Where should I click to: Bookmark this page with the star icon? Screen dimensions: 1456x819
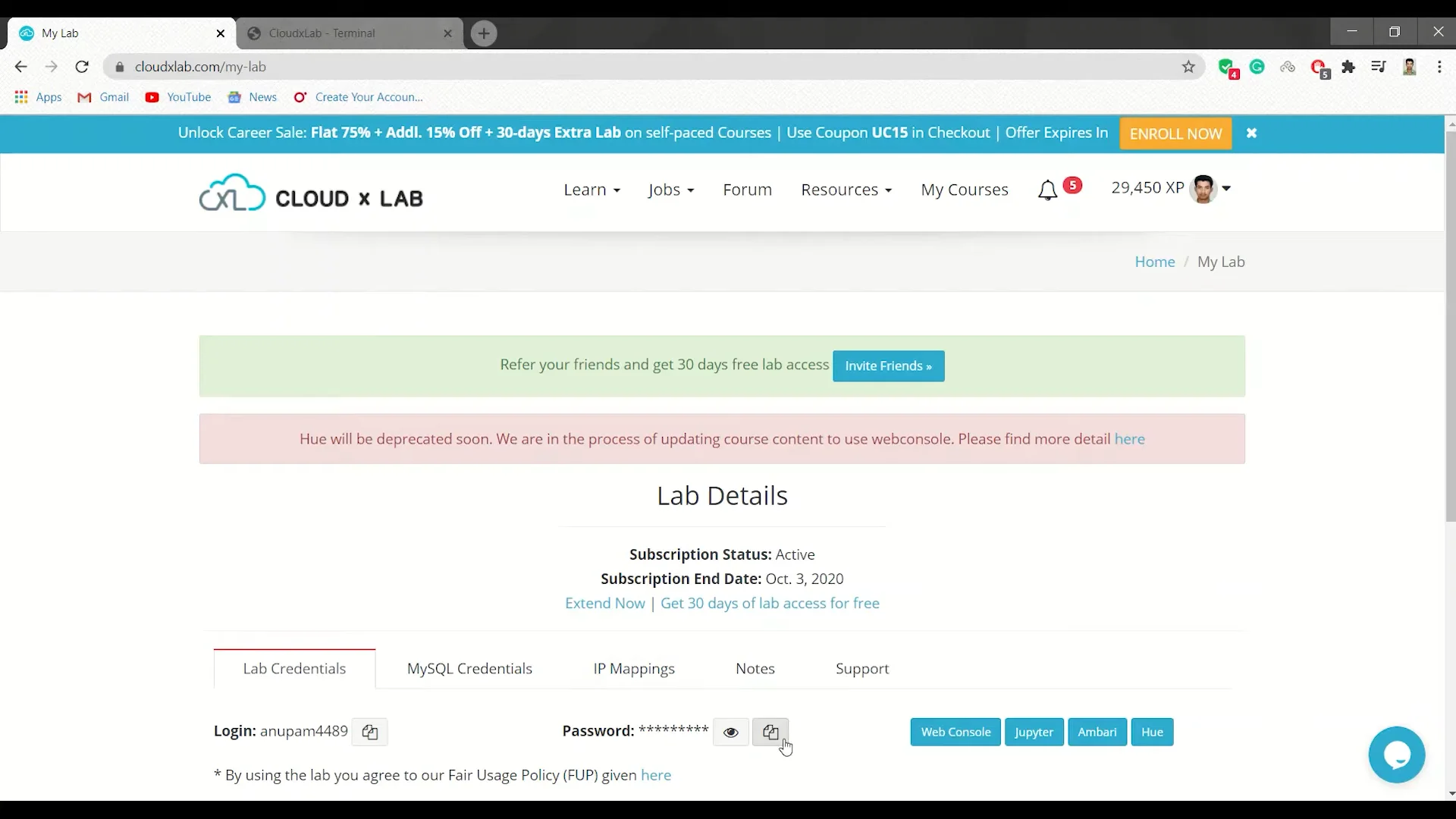tap(1188, 67)
